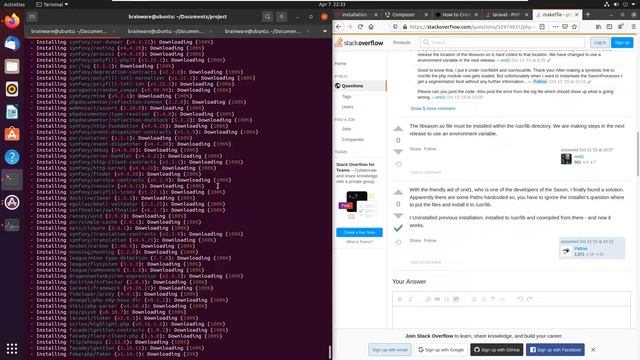This screenshot has height=360, width=640.
Task: Click the Activities button
Action: tap(14, 4)
